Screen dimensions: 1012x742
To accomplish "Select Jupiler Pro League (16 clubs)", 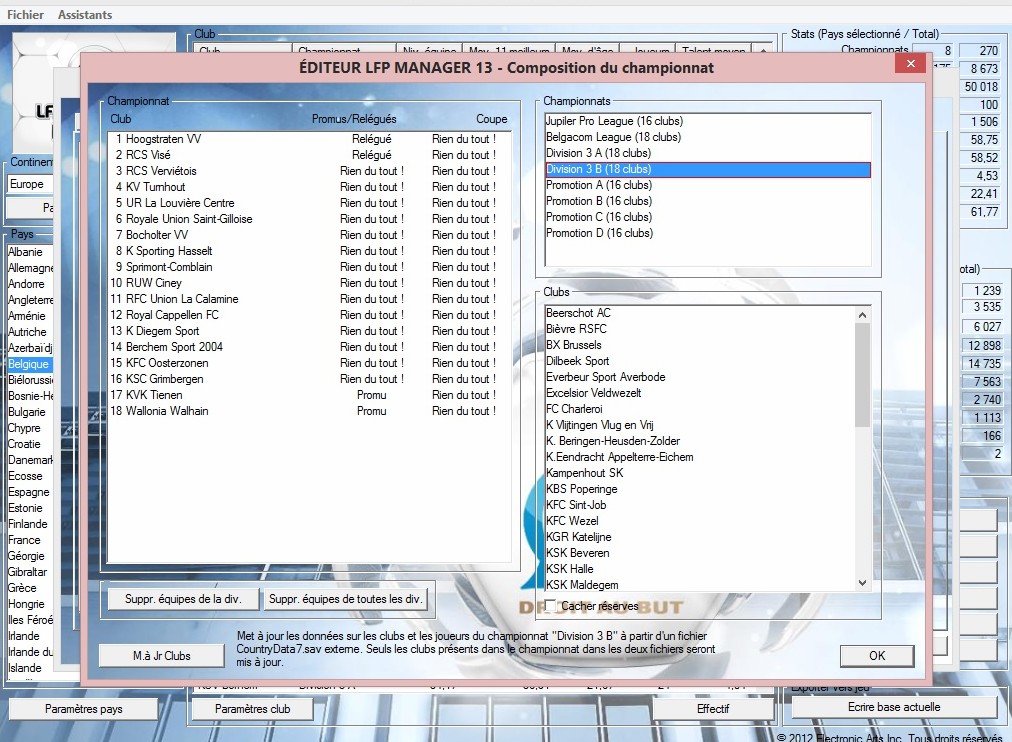I will tap(708, 121).
